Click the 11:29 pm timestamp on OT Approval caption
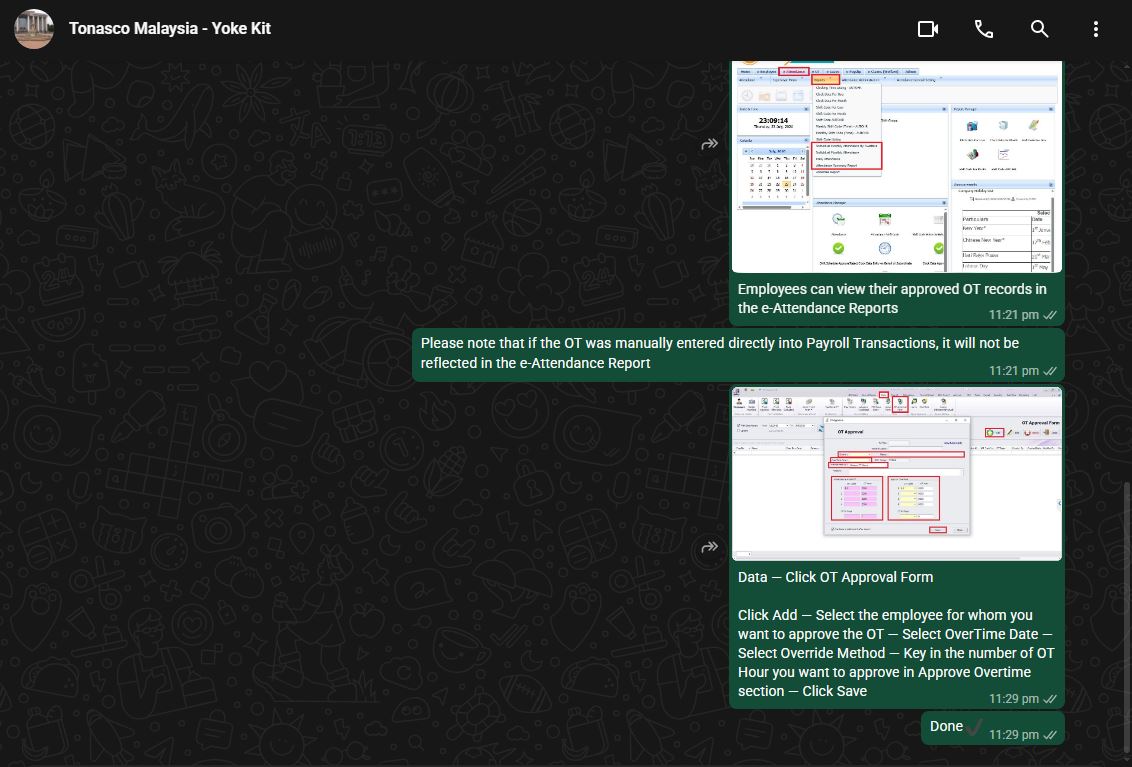The image size is (1132, 767). point(1014,699)
